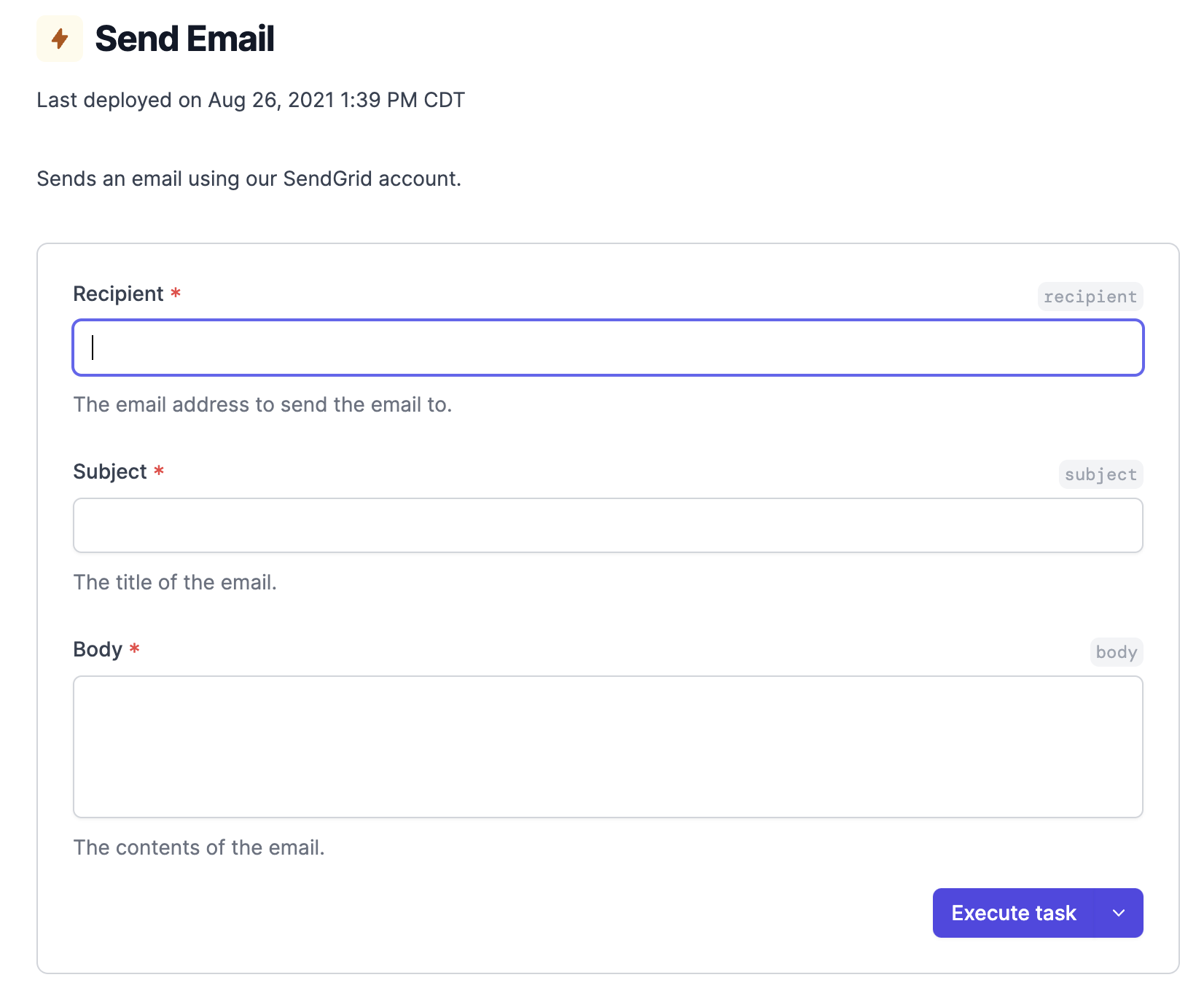The height and width of the screenshot is (988, 1204).
Task: Click the red asterisk beside Body
Action: [135, 648]
